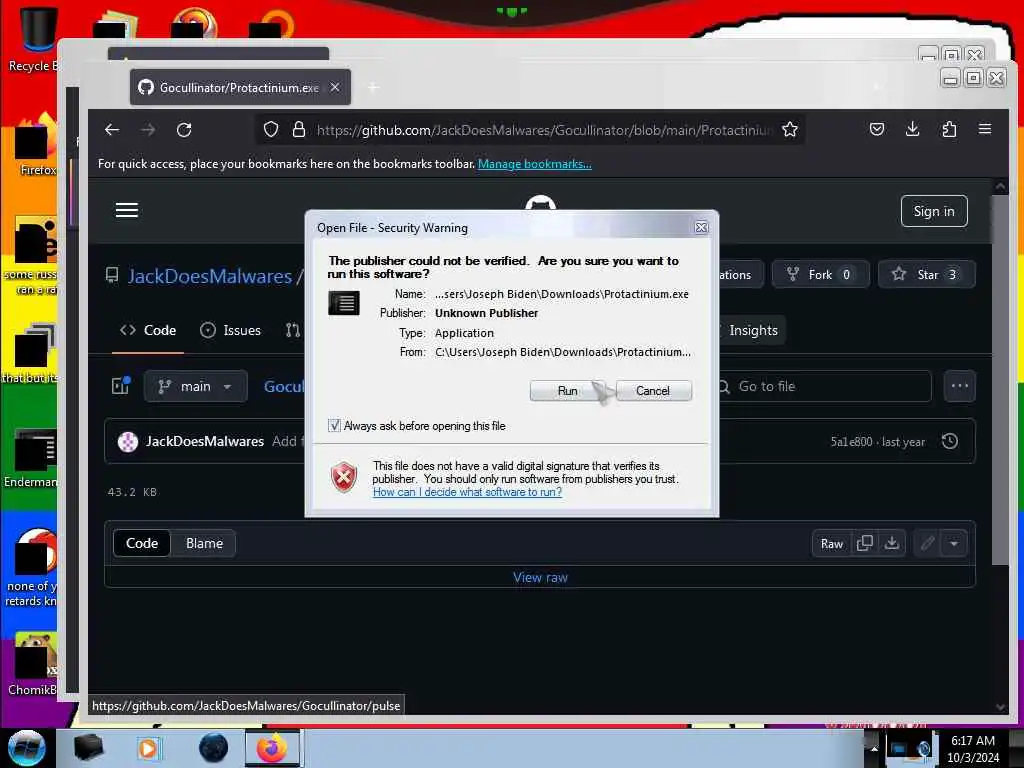Screen dimensions: 1024x768
Task: Open the Windows Start menu
Action: tap(26, 748)
